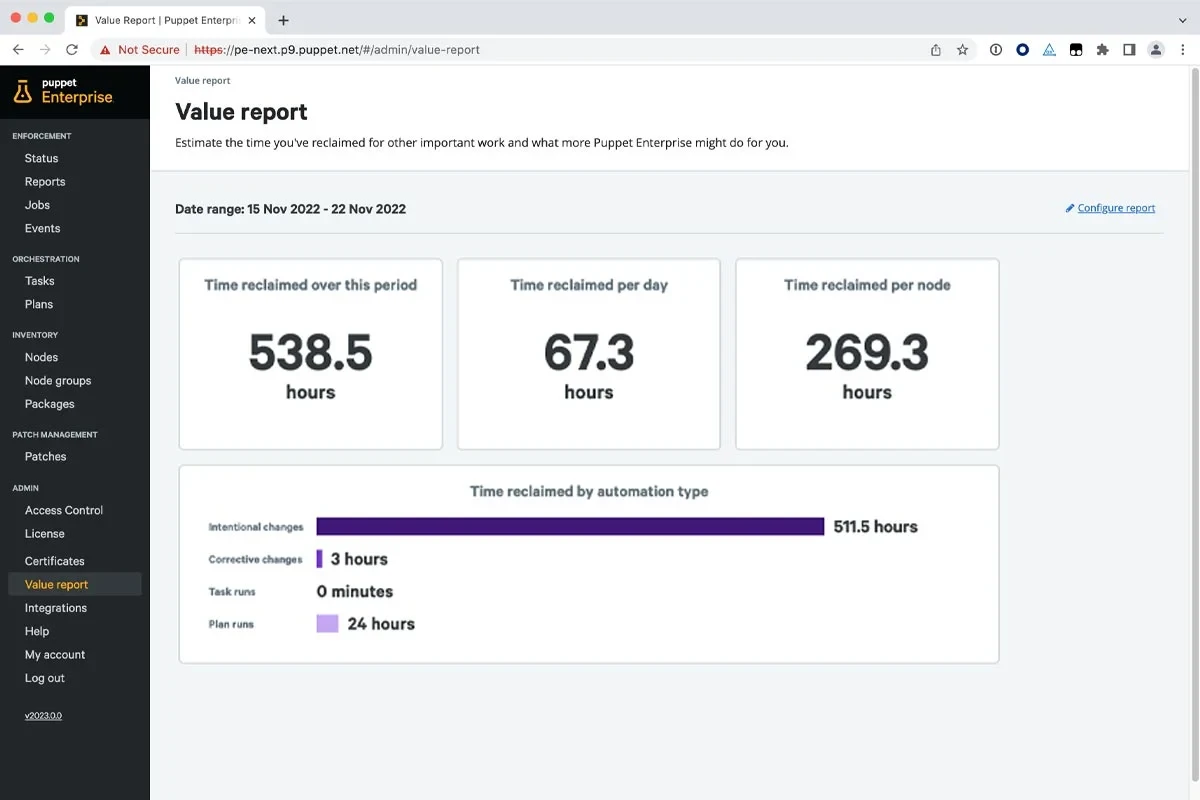Click the Intentional changes dark purple bar

pyautogui.click(x=570, y=526)
